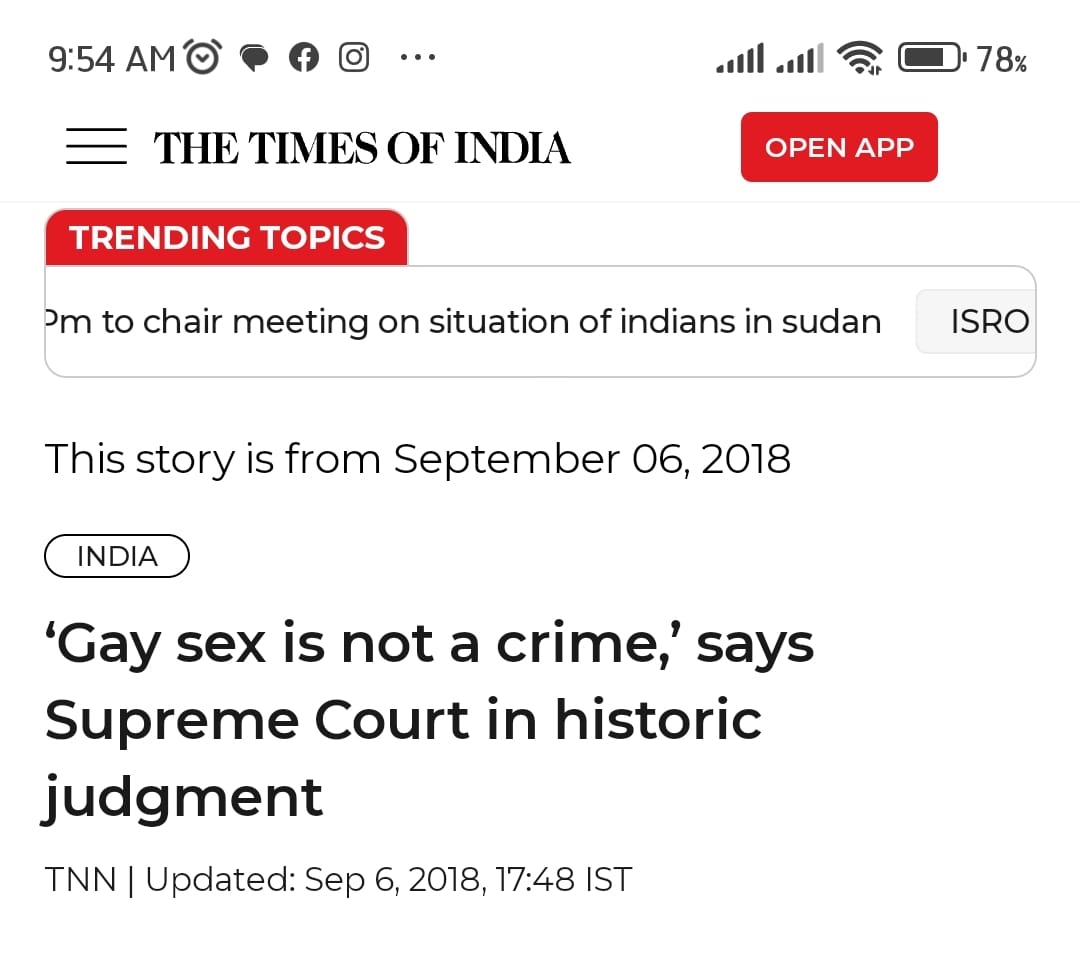This screenshot has height=963, width=1080.
Task: Tap the 'This story is from' date notice
Action: 418,460
